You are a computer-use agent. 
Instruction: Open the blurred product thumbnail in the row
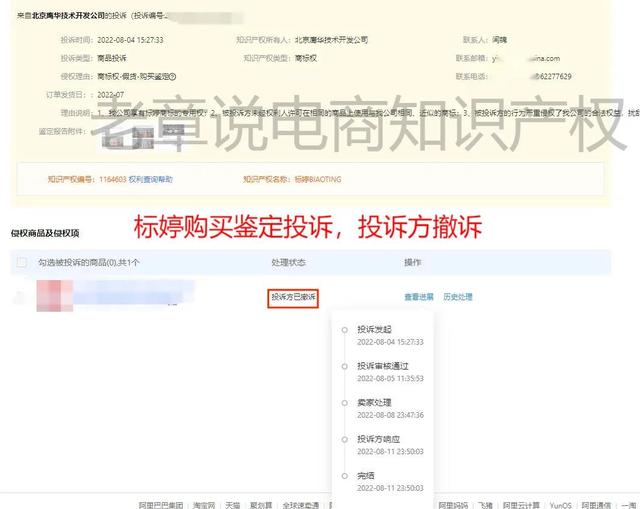pos(55,296)
